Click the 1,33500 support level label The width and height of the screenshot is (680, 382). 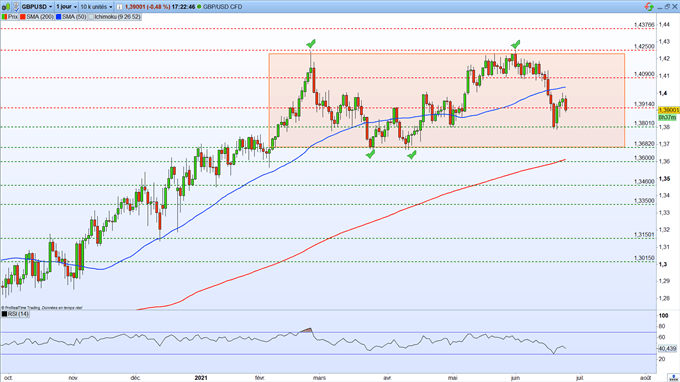pos(644,201)
